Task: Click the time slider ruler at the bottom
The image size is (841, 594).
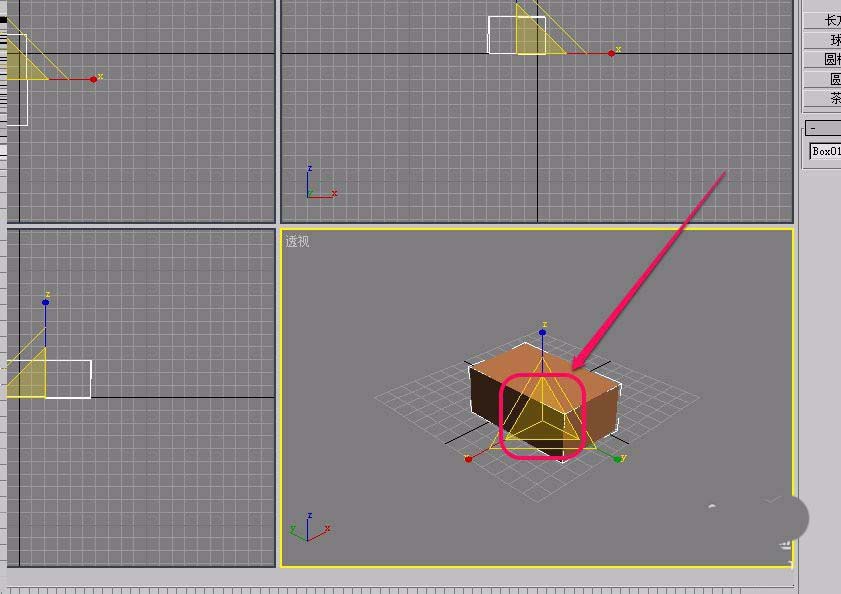Action: point(400,588)
